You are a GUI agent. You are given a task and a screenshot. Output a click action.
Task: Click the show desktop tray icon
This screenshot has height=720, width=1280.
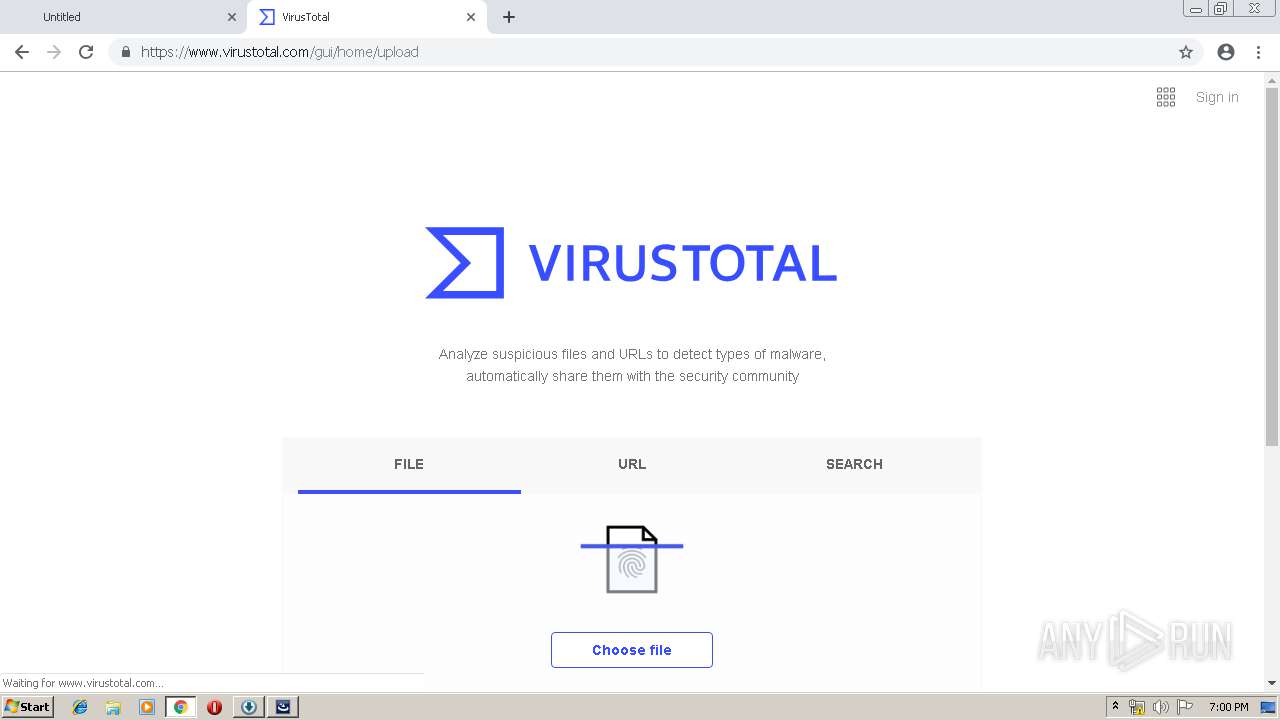pos(1268,707)
